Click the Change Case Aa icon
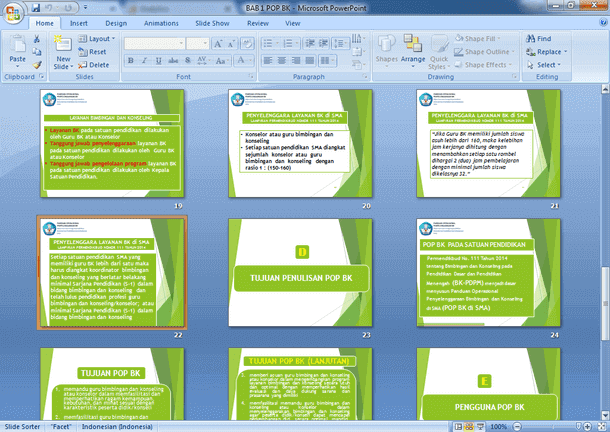This screenshot has width=610, height=432. click(221, 60)
